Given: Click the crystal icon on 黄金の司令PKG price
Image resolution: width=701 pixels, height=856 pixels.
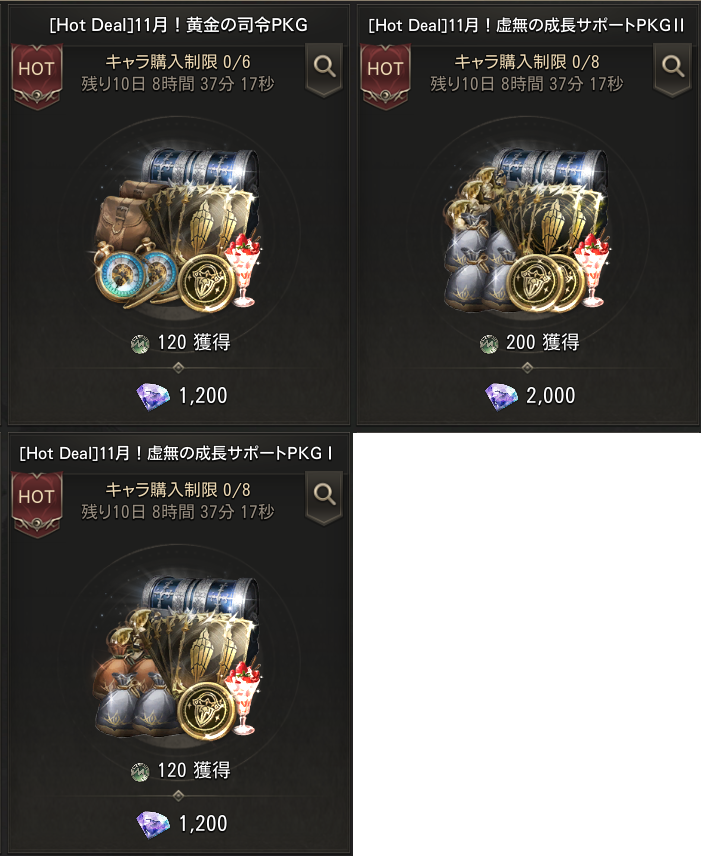Looking at the screenshot, I should (x=153, y=396).
